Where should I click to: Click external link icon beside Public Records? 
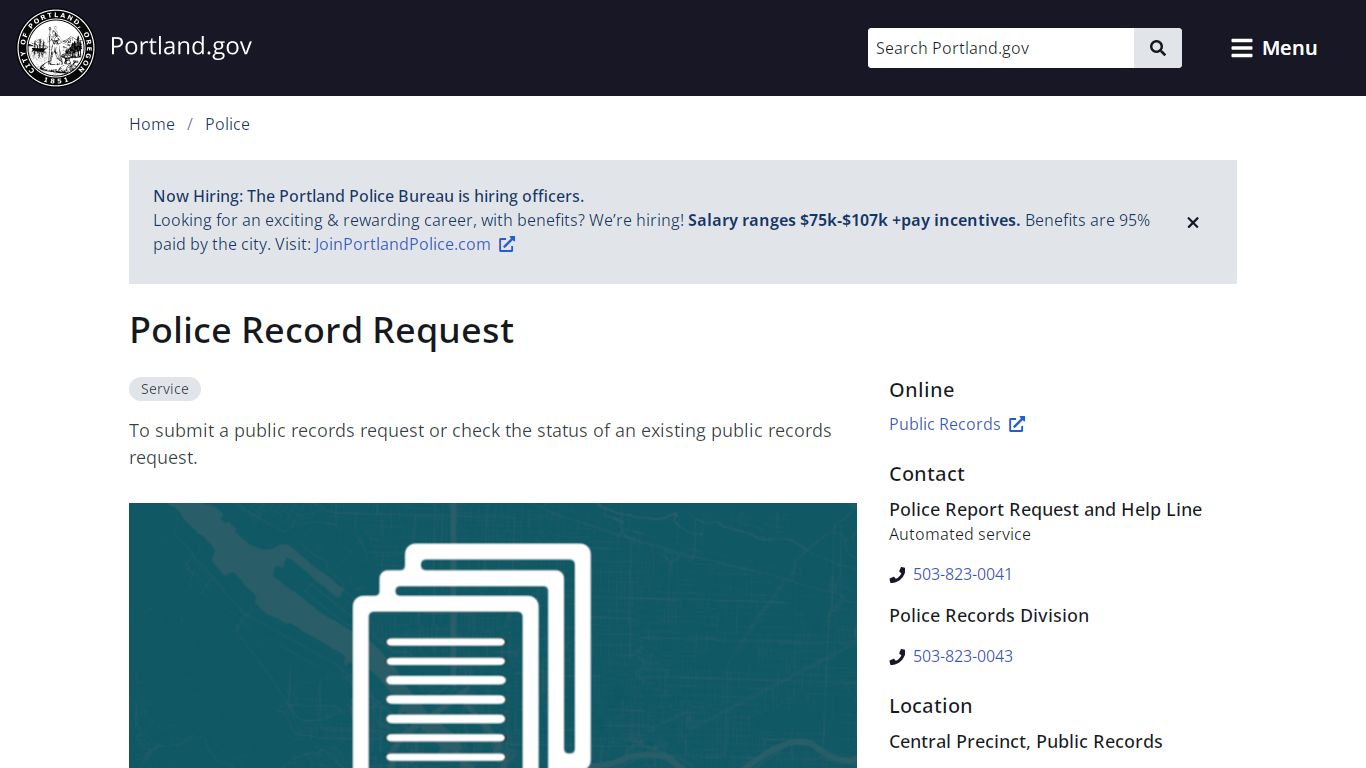1017,424
